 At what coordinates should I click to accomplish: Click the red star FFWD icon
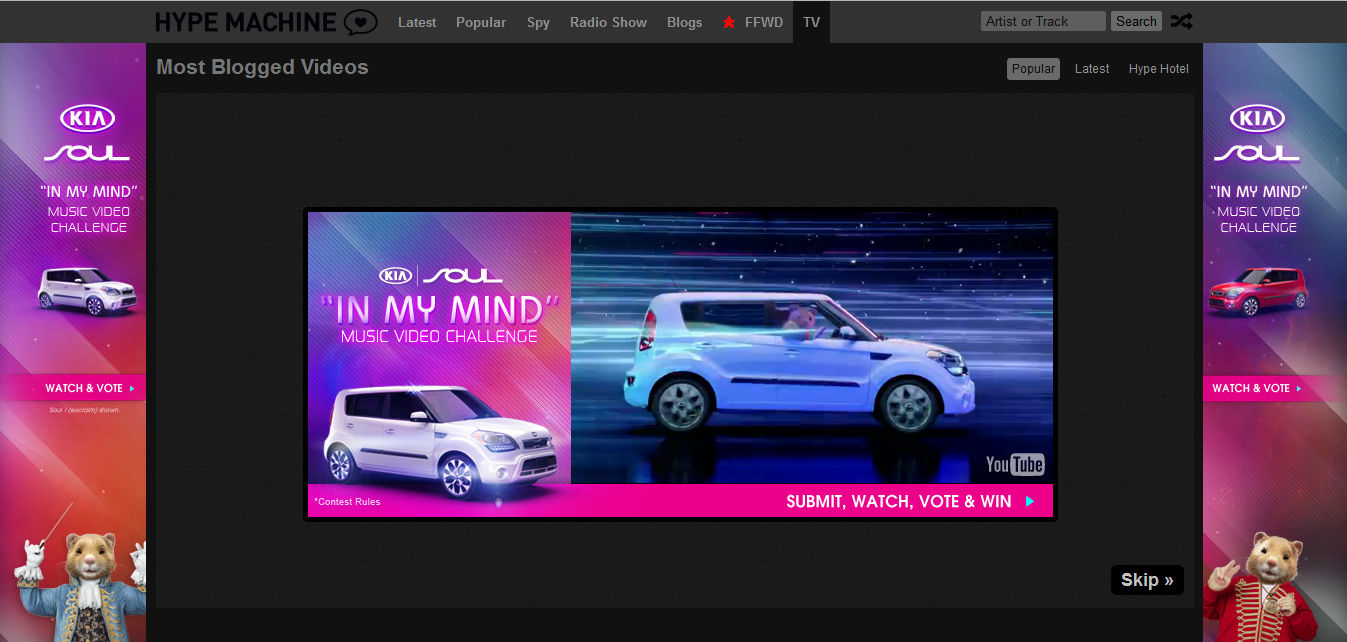[729, 22]
